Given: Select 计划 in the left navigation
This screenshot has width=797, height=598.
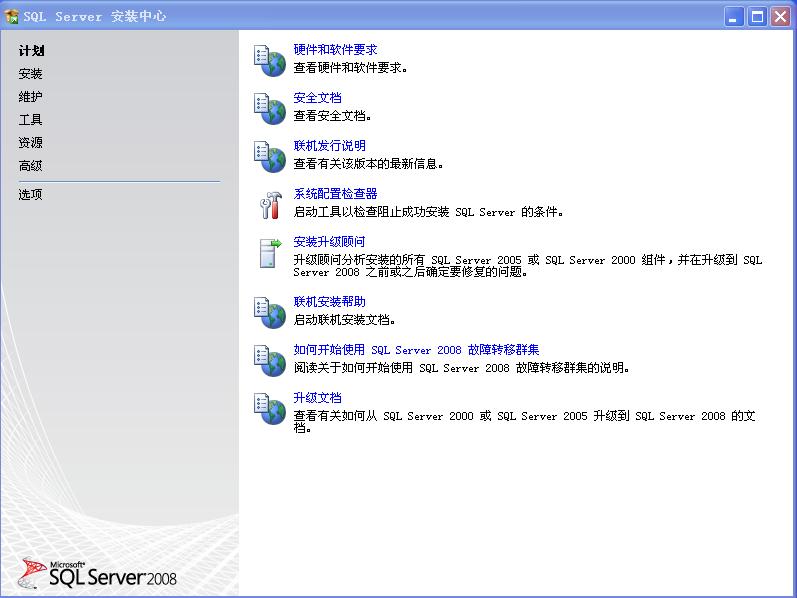Looking at the screenshot, I should point(31,51).
